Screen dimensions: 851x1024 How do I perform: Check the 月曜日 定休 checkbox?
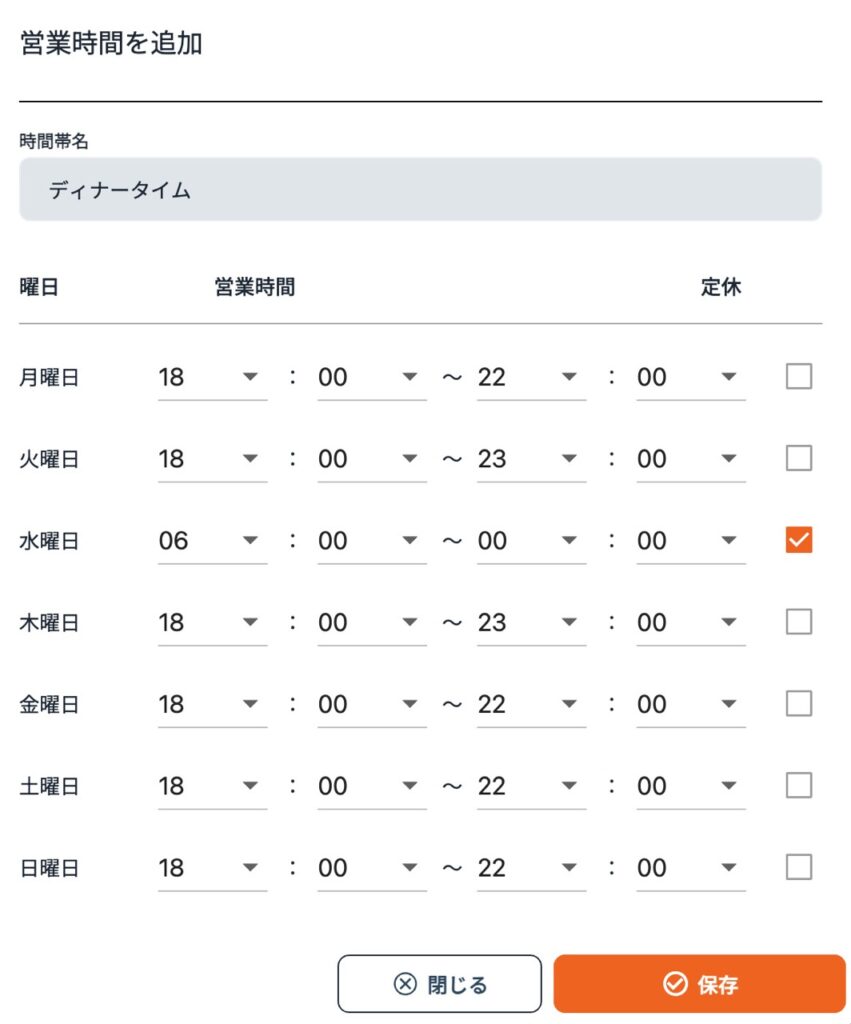(799, 377)
